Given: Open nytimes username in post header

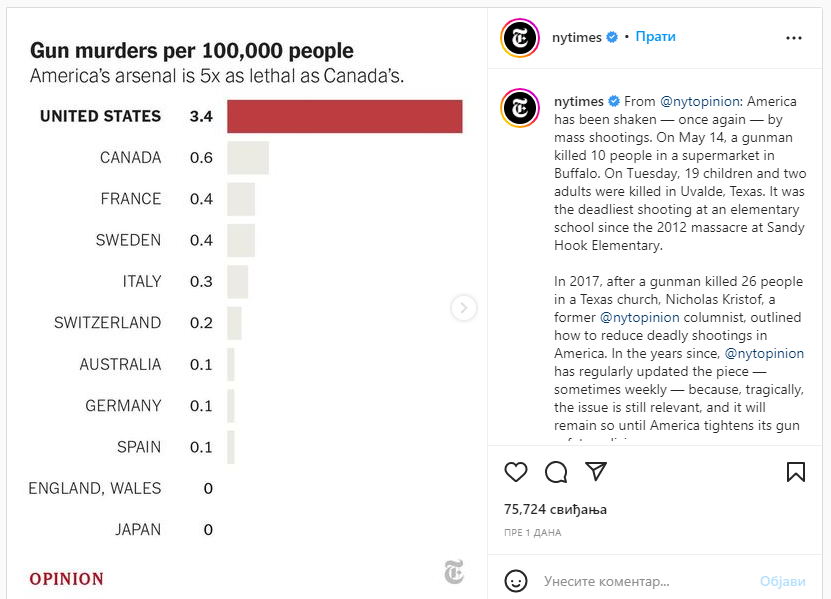Looking at the screenshot, I should tap(577, 37).
